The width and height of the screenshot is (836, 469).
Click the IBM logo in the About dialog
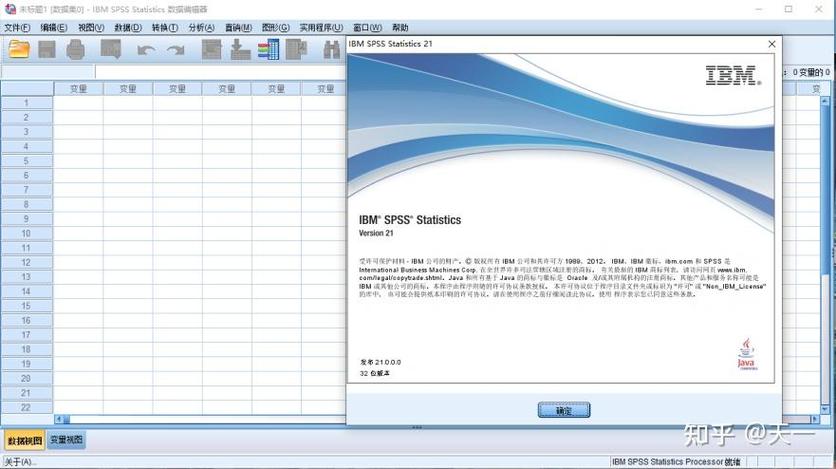[x=733, y=76]
